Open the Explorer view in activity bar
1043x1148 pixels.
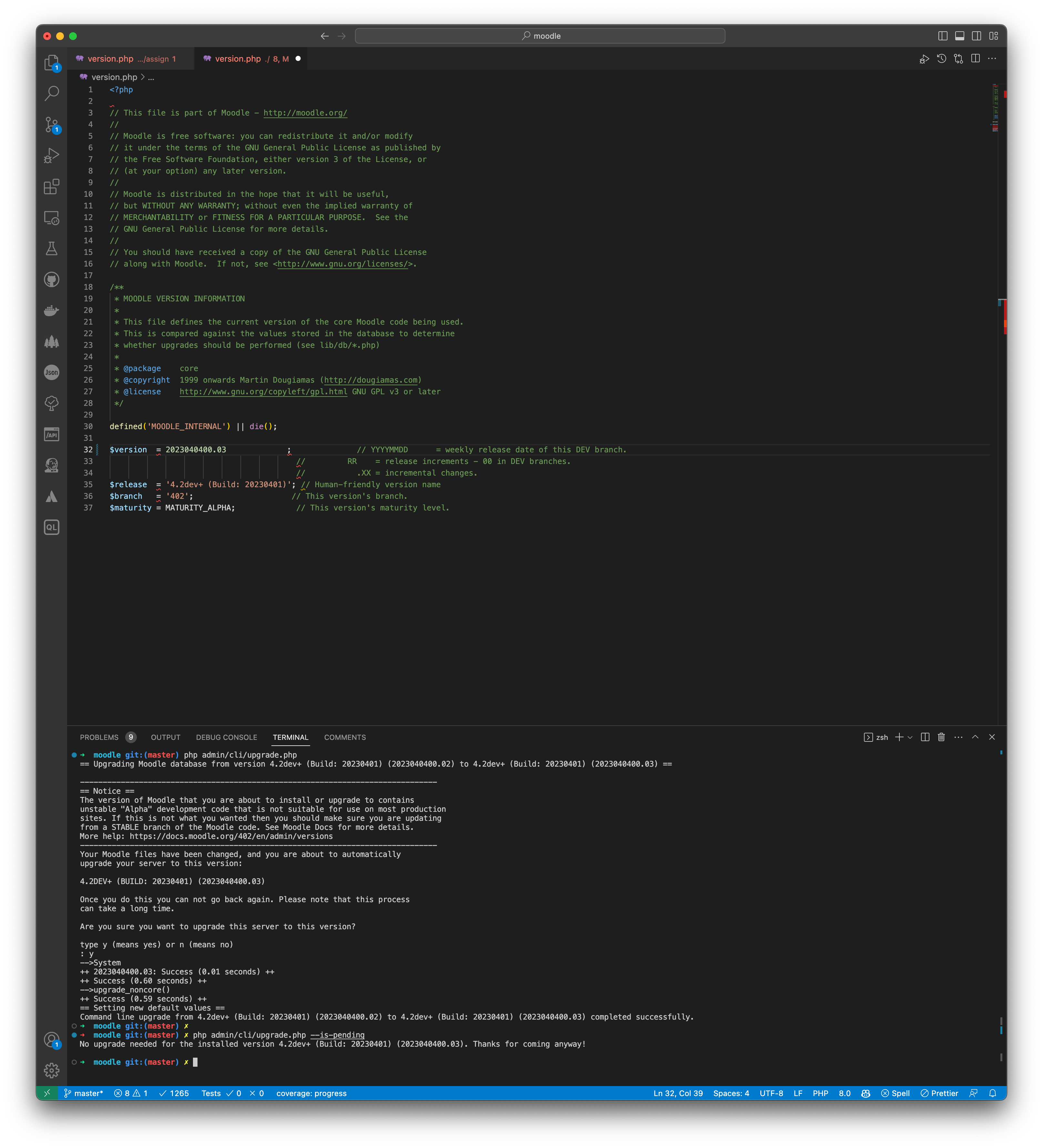(52, 63)
